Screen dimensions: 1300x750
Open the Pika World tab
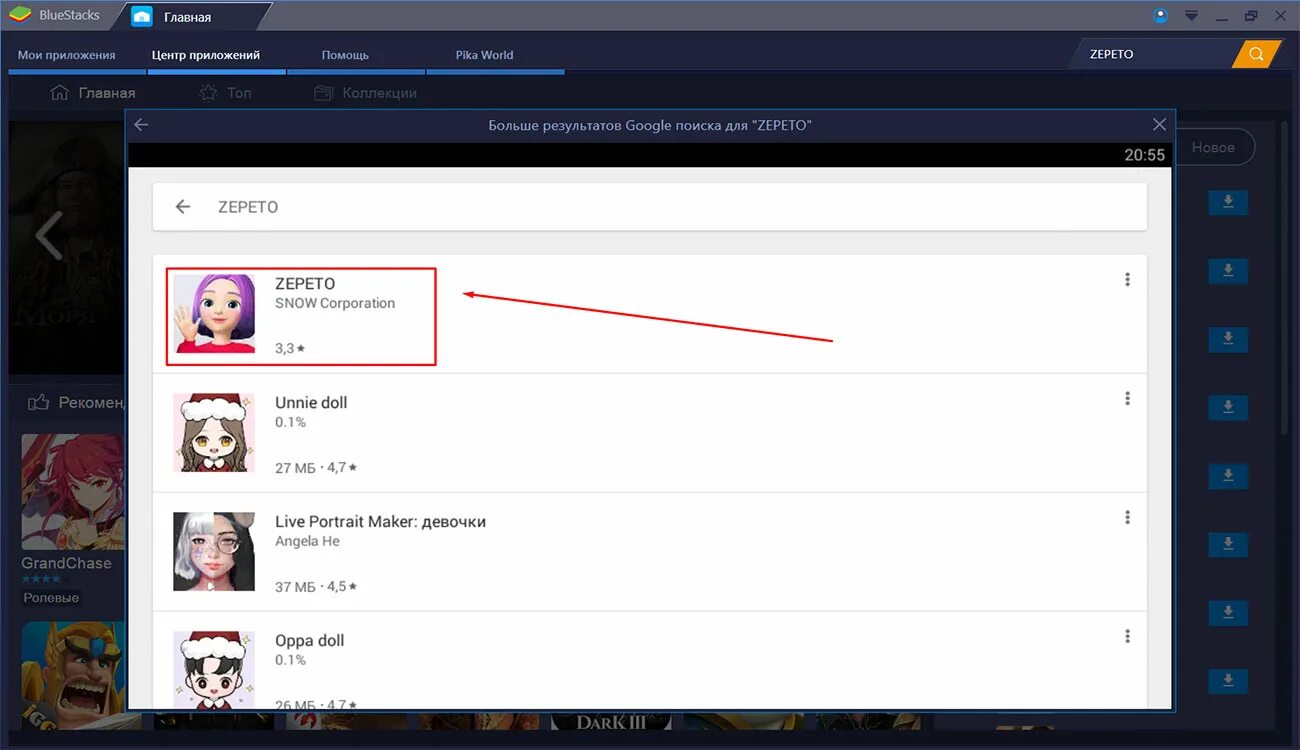(484, 55)
